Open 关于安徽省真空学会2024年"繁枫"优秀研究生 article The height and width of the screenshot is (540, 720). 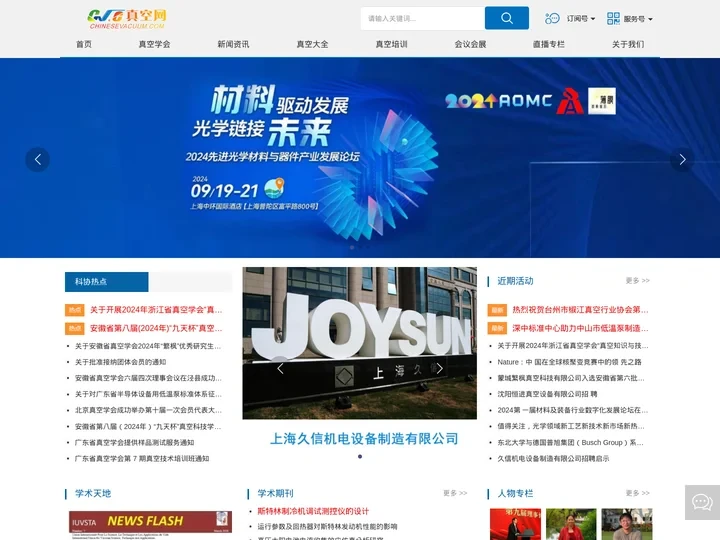pos(148,346)
